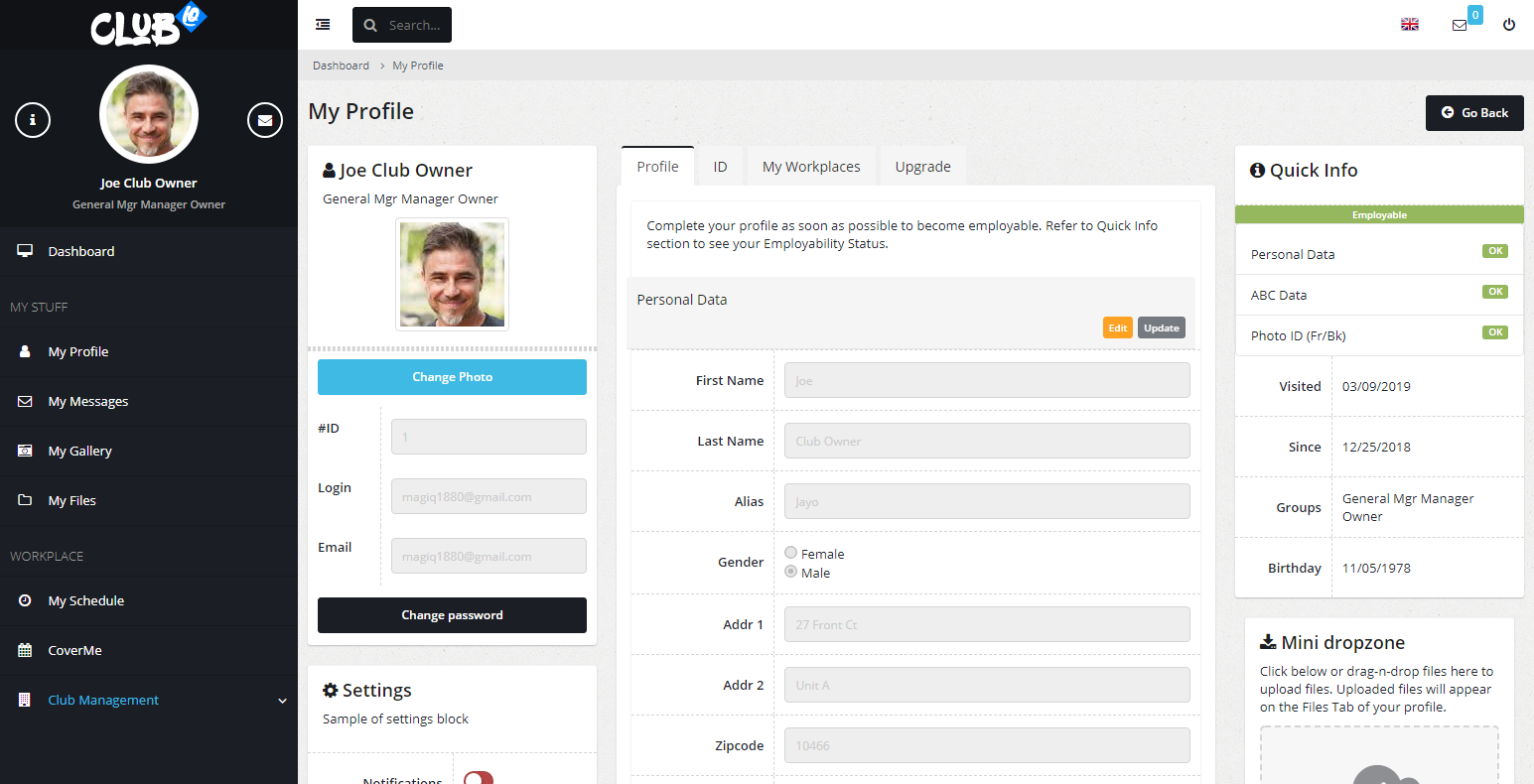Screen dimensions: 1534x784
Task: Click the Go Back button
Action: click(1474, 113)
